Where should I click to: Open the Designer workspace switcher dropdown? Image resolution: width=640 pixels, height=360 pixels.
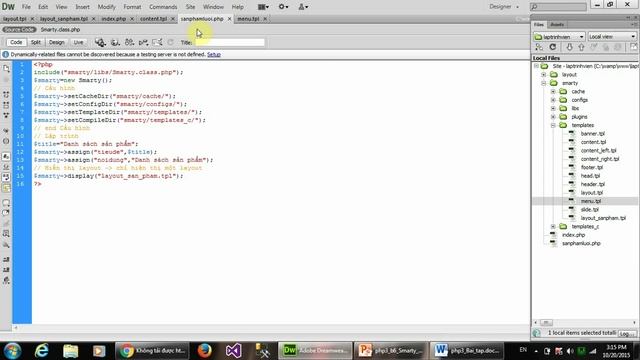click(x=504, y=7)
